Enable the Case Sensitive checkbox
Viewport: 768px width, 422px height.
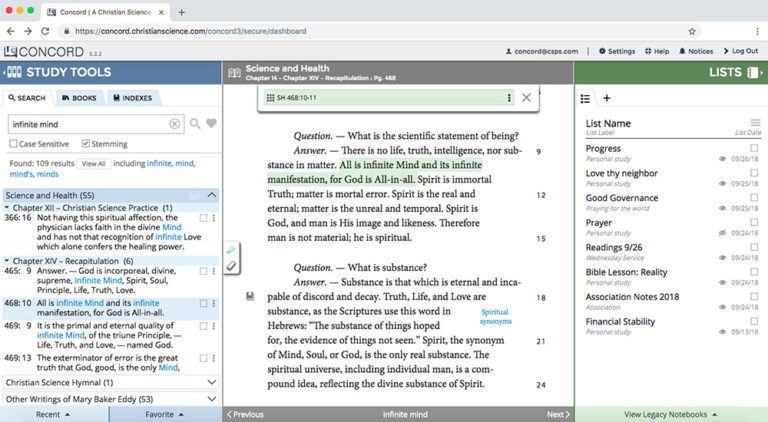coord(13,144)
